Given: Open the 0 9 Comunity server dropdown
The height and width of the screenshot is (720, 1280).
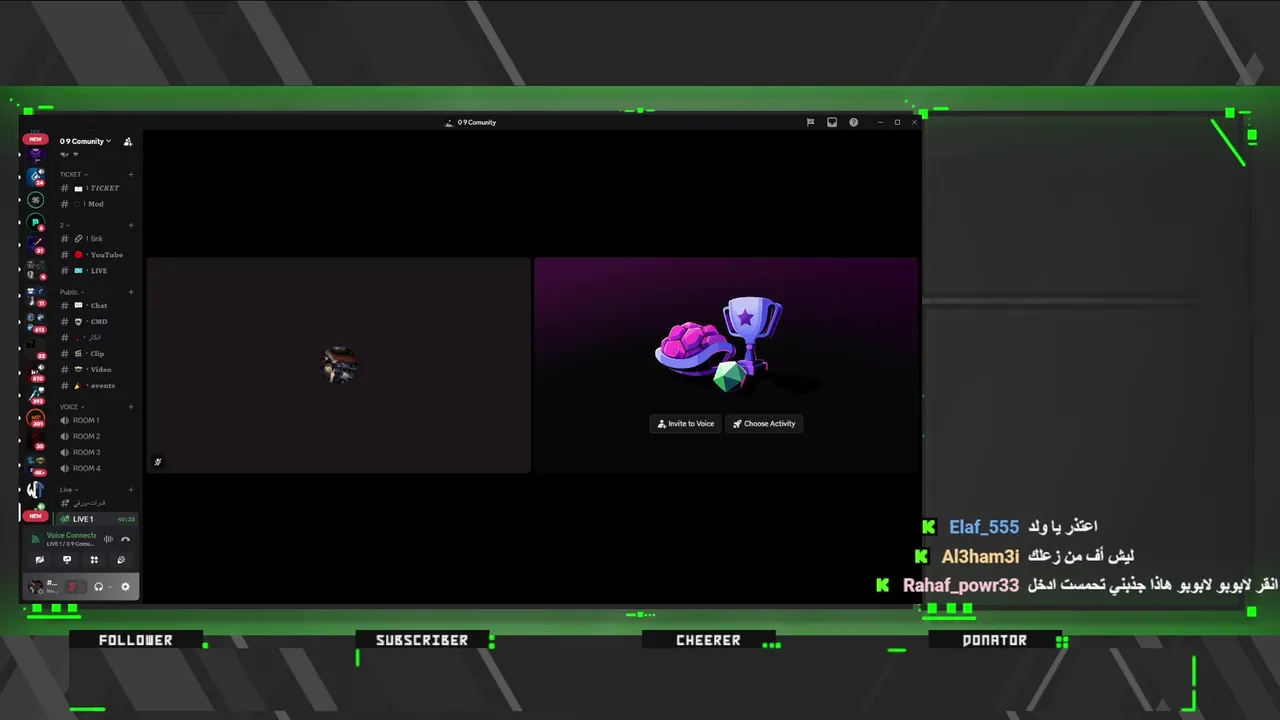Looking at the screenshot, I should (x=85, y=142).
